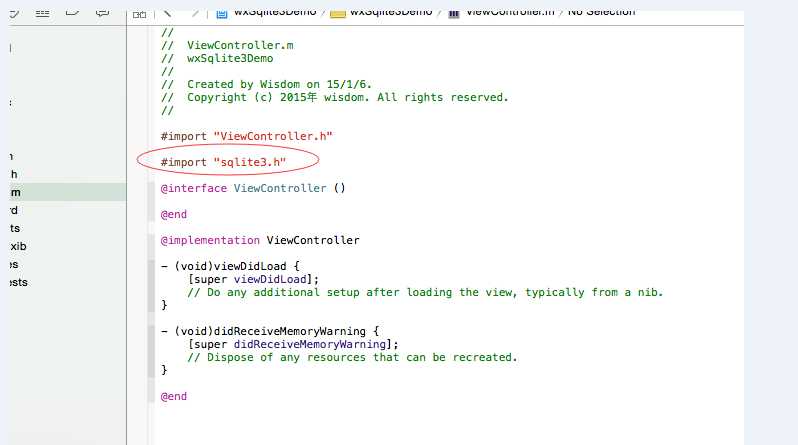Screen dimensions: 798x445
Task: Open the wxSqlite3Demo crumb beside the project icon
Action: coord(275,13)
